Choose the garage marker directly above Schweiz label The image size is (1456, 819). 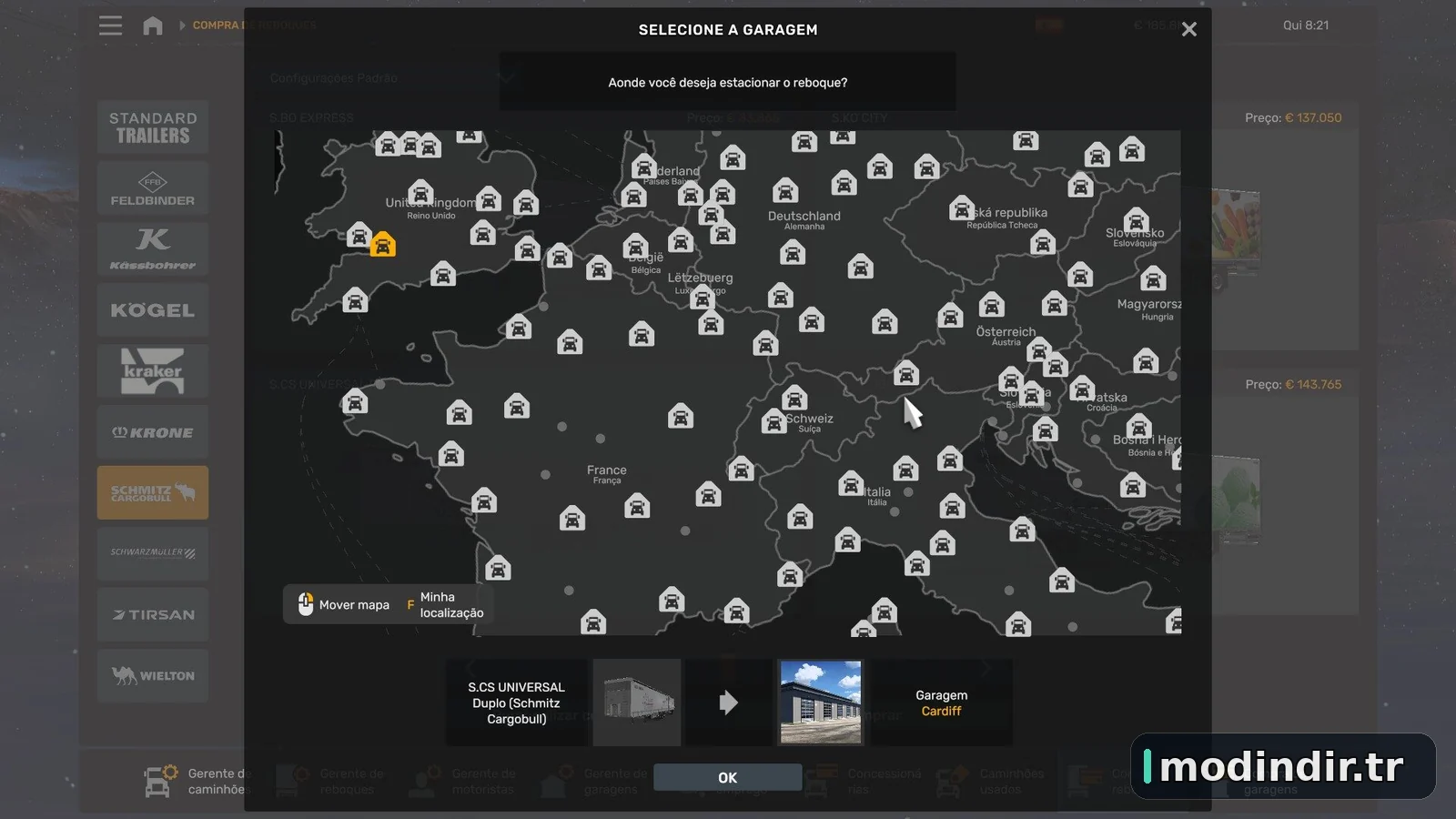794,398
